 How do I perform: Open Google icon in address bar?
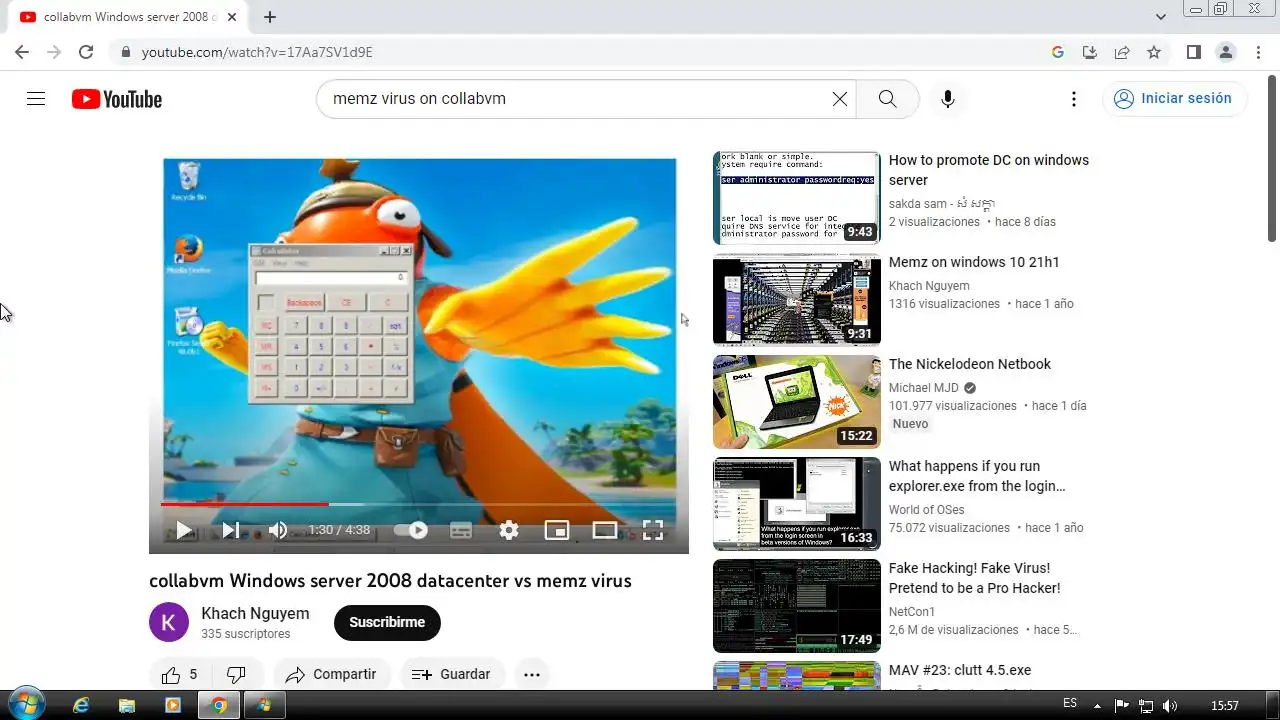pos(1058,52)
